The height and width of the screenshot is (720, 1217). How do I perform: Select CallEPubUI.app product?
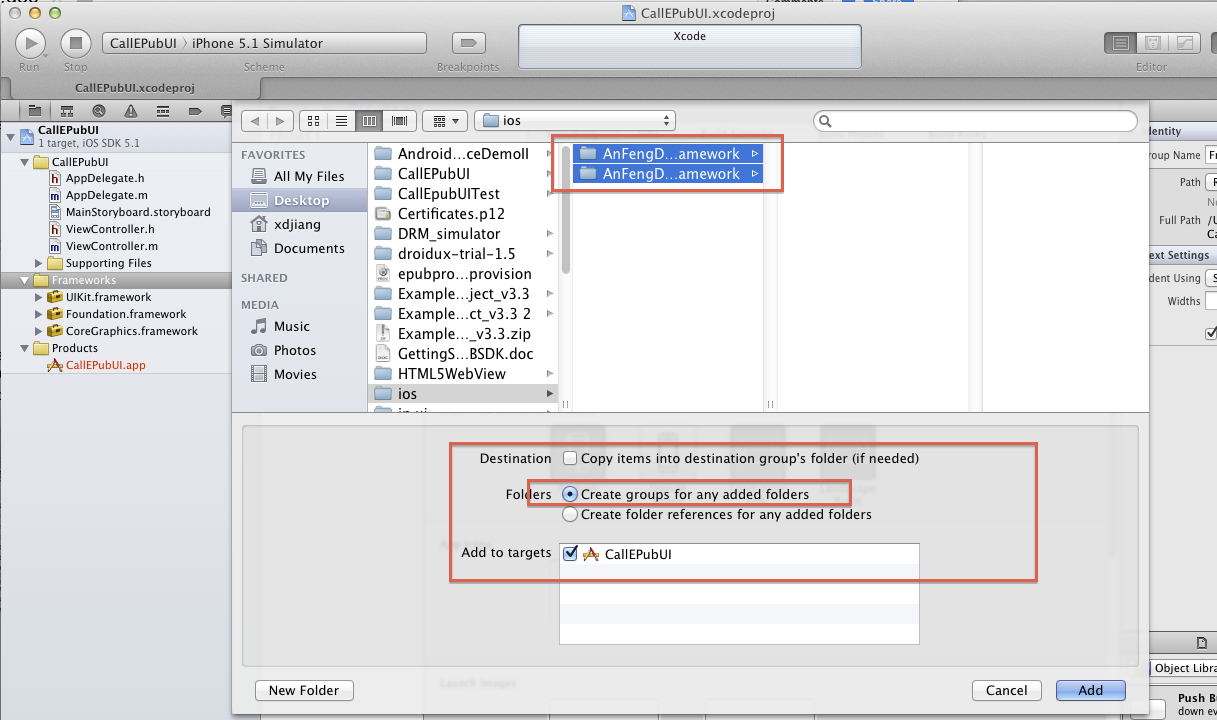(x=105, y=365)
